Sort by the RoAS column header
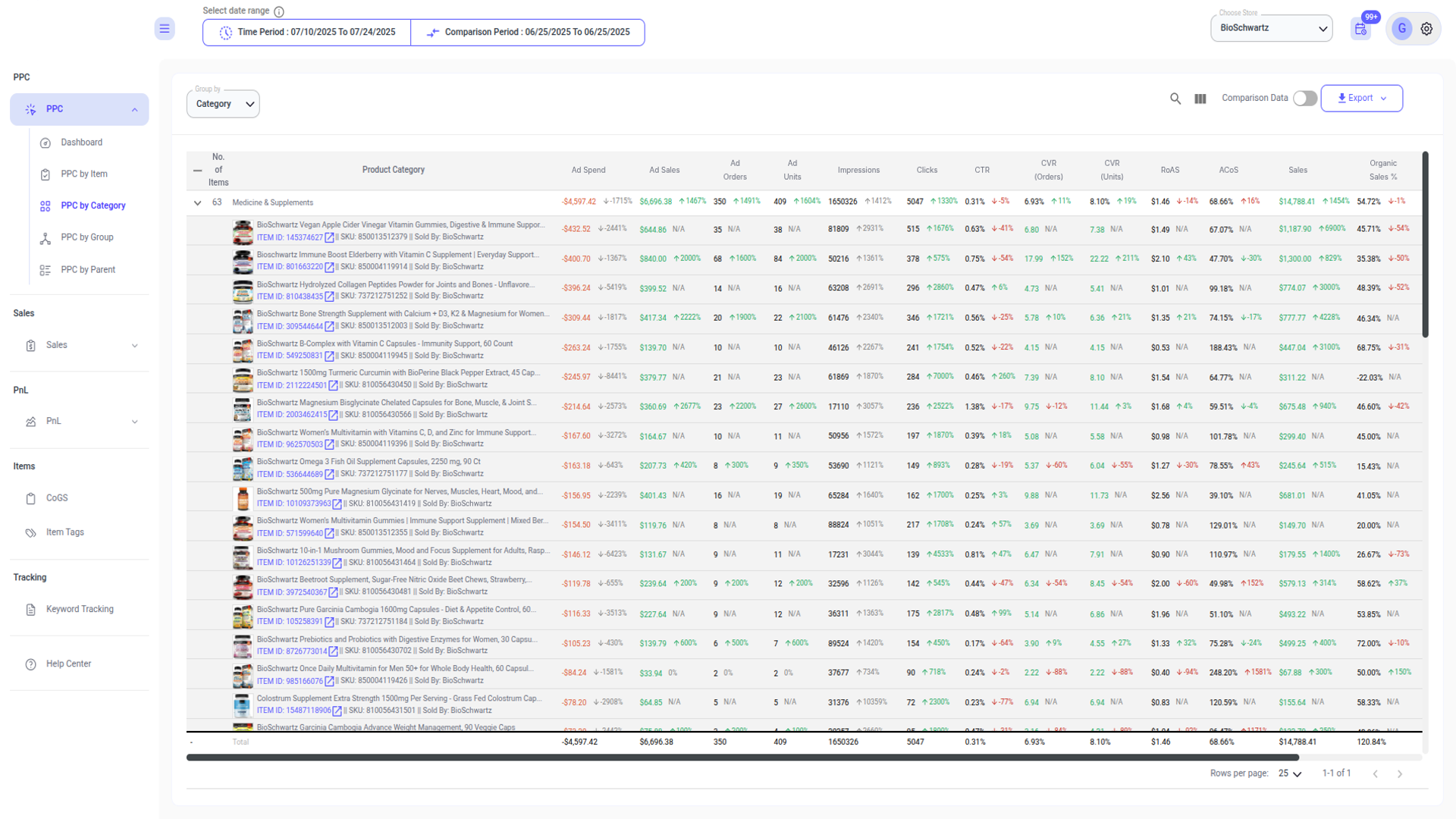Viewport: 1456px width, 819px height. point(1170,171)
